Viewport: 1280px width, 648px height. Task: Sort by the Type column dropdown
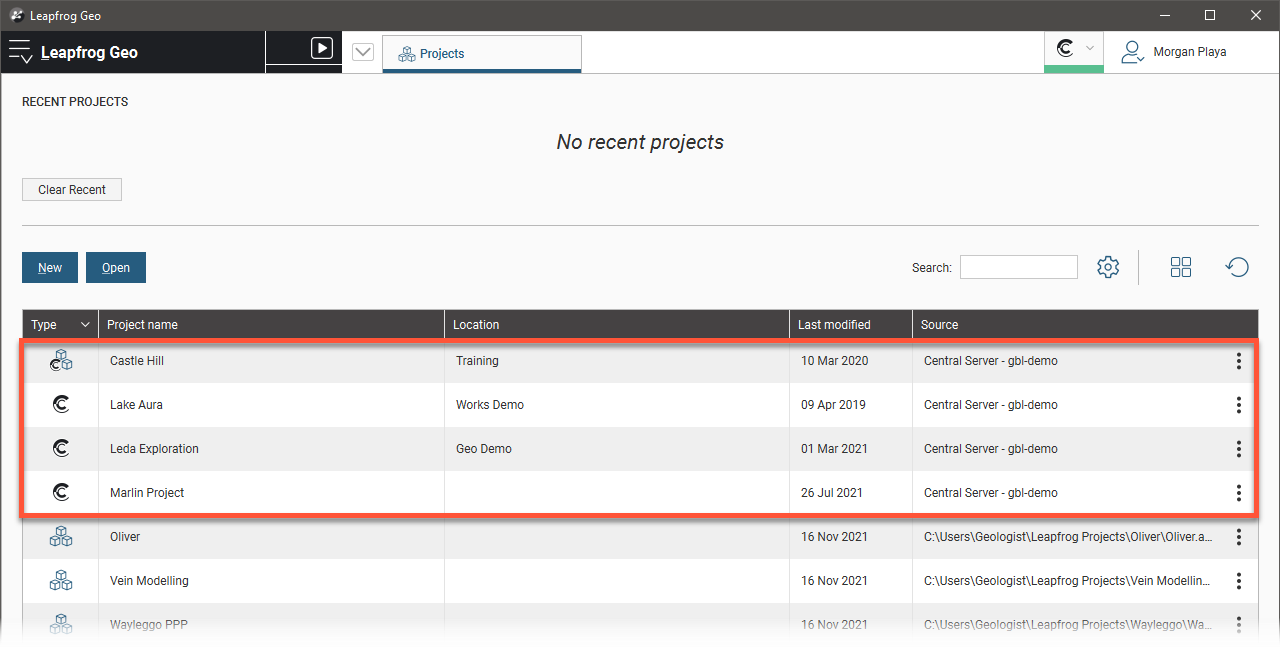pyautogui.click(x=85, y=325)
